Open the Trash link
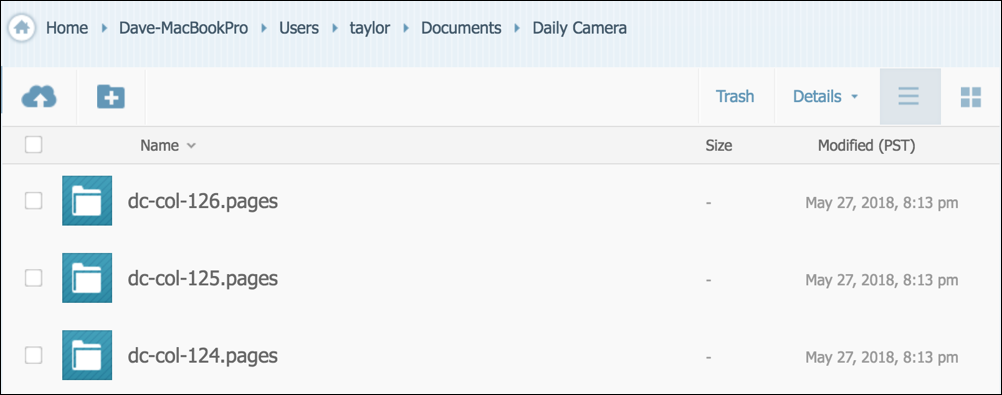This screenshot has height=395, width=1002. (x=735, y=97)
